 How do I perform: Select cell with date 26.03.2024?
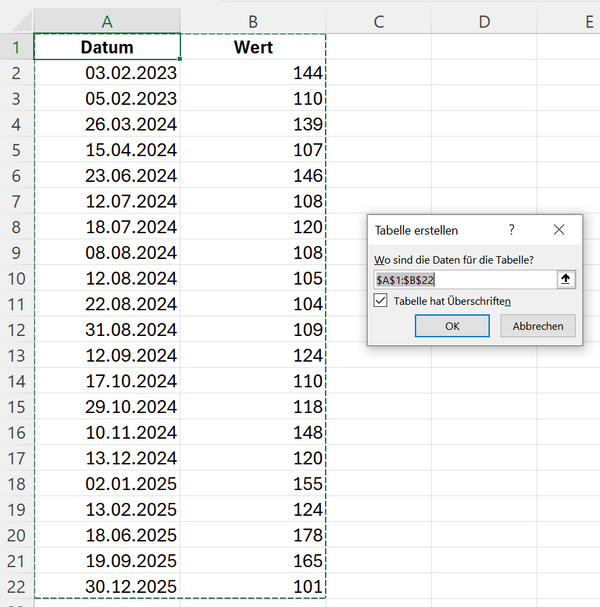[x=107, y=124]
